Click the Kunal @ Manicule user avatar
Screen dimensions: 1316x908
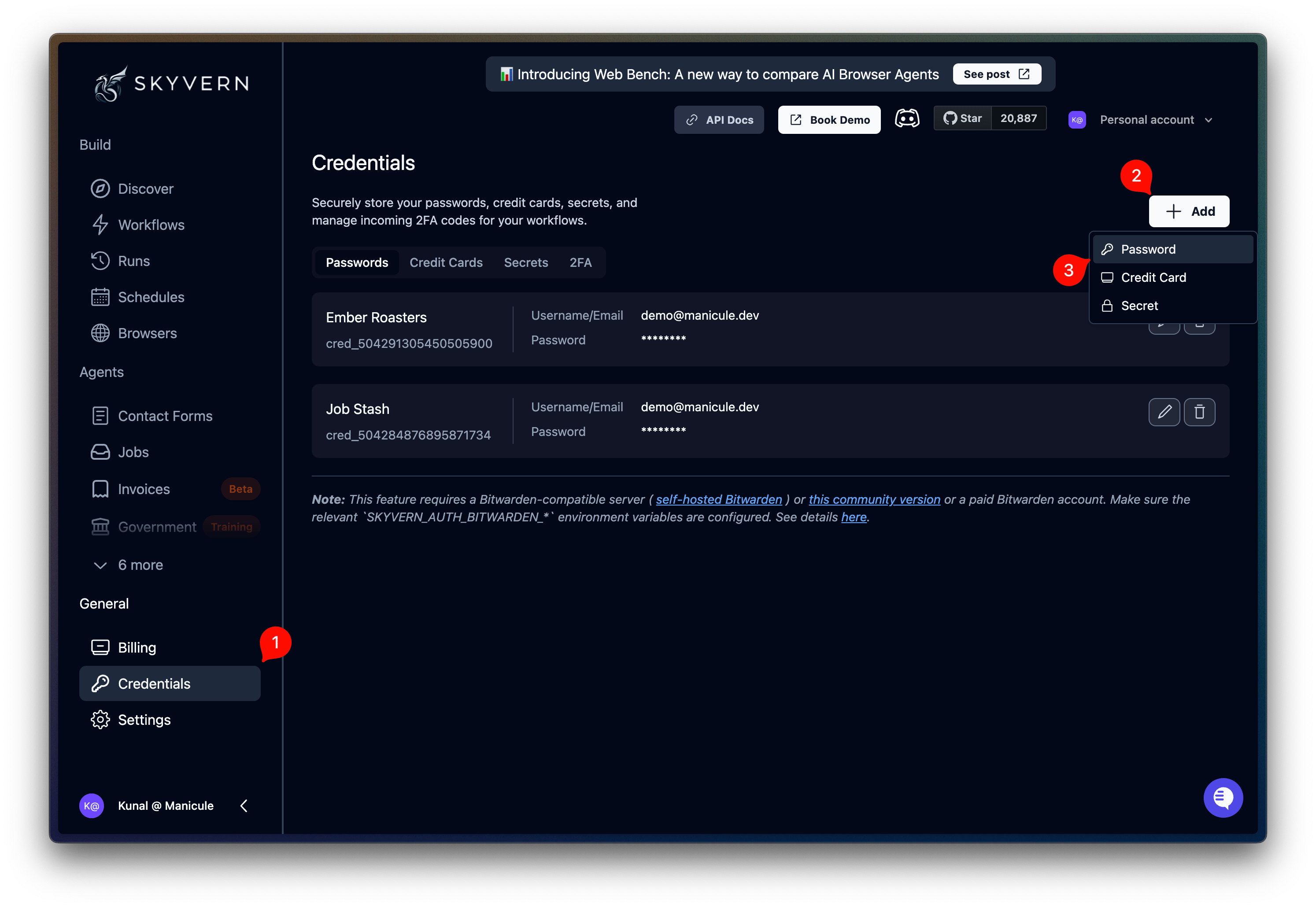pyautogui.click(x=92, y=805)
